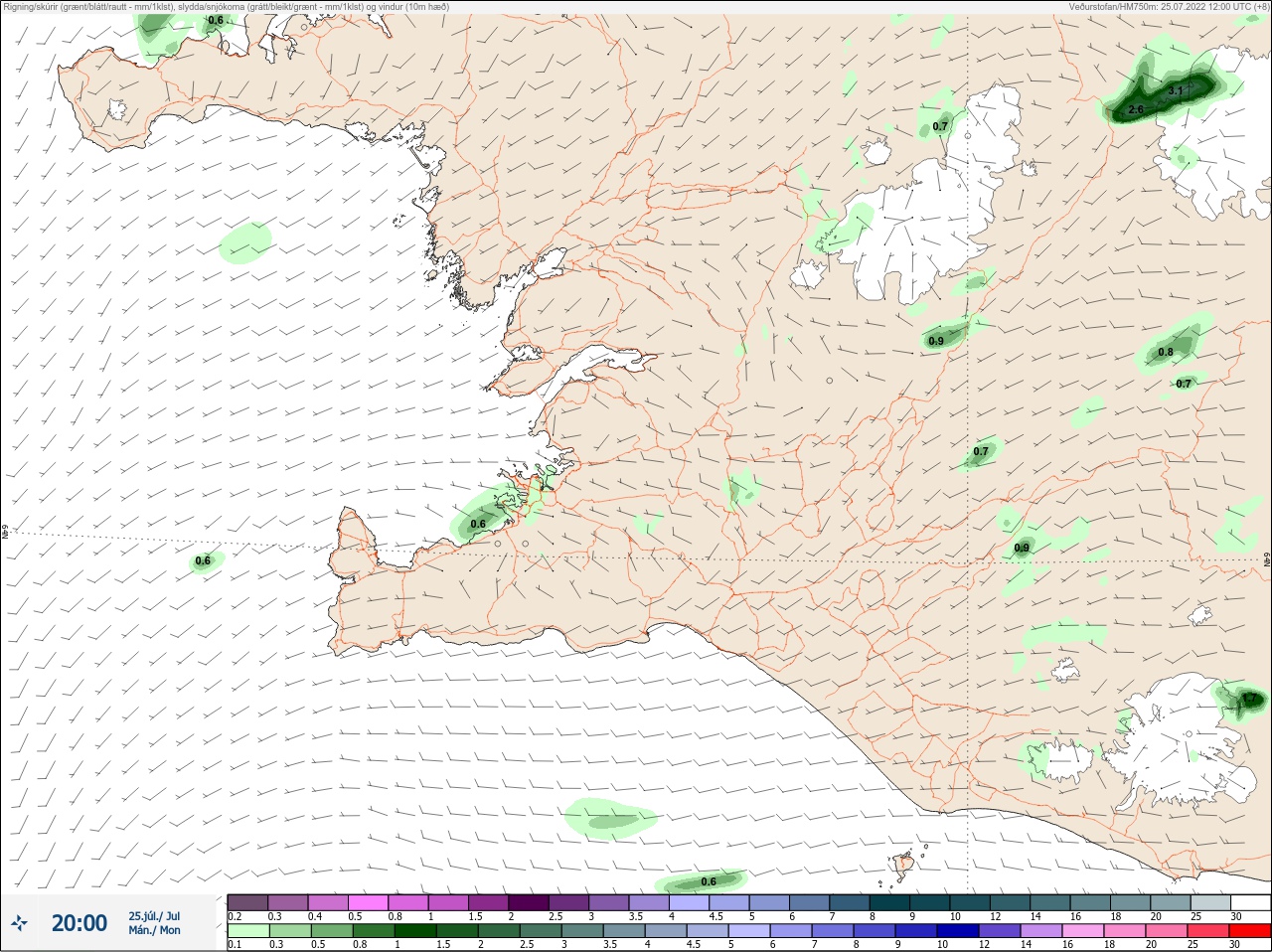Pick bright red lower swatch labeled 30

1250,931
